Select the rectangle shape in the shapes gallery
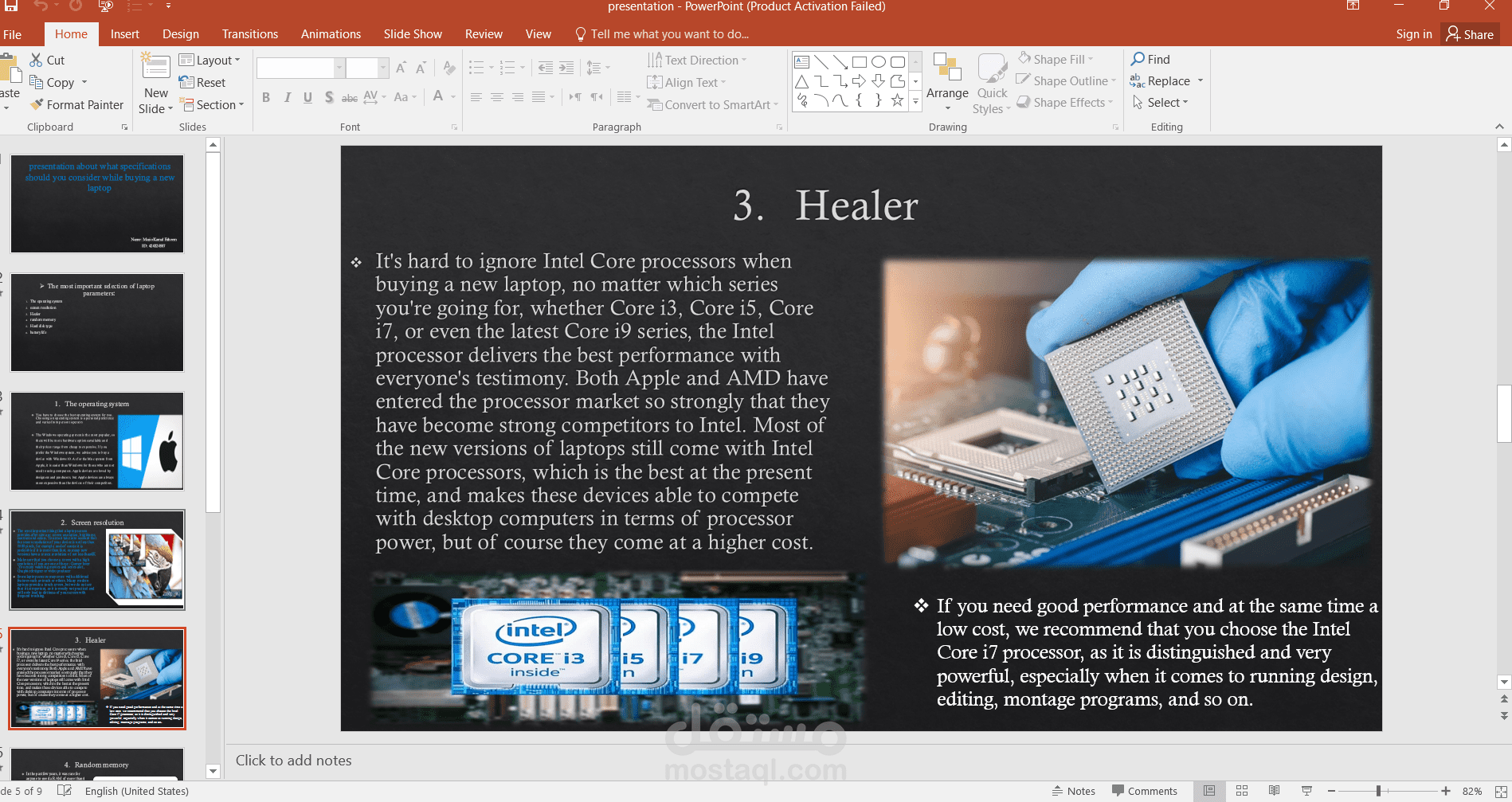 (x=860, y=61)
